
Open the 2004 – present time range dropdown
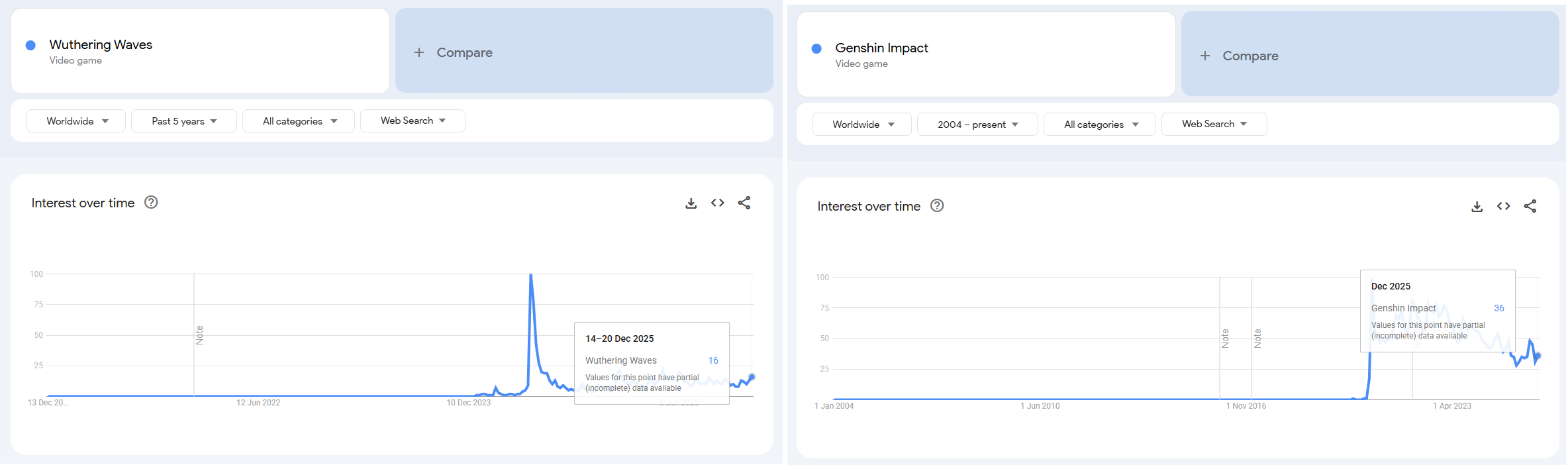pyautogui.click(x=977, y=124)
